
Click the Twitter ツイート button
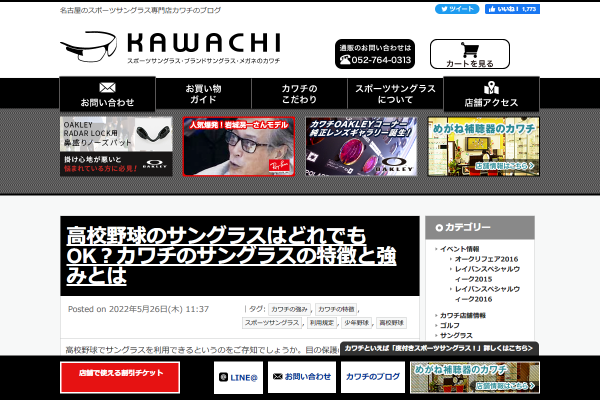(457, 9)
